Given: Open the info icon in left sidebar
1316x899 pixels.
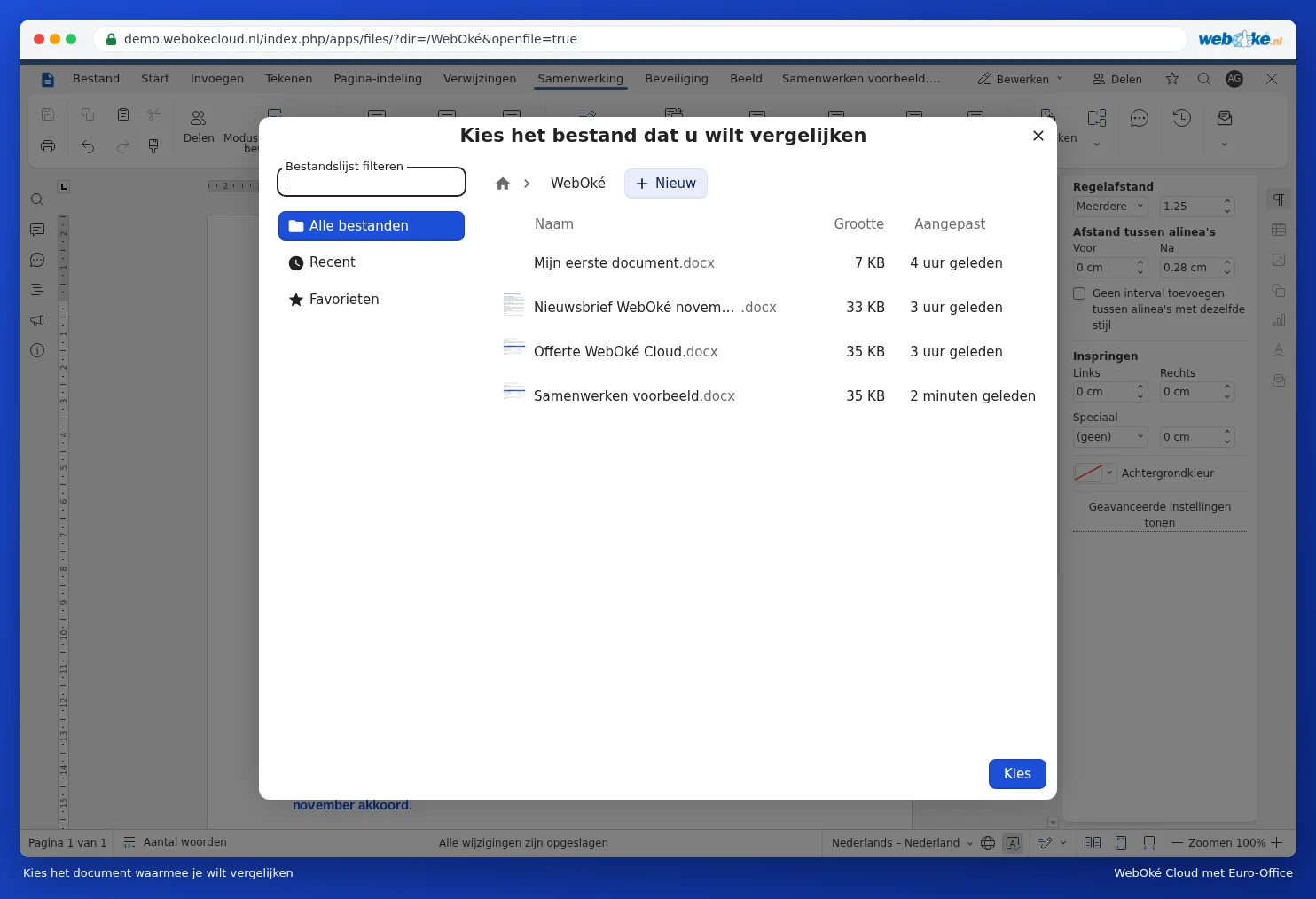Looking at the screenshot, I should click(x=37, y=350).
